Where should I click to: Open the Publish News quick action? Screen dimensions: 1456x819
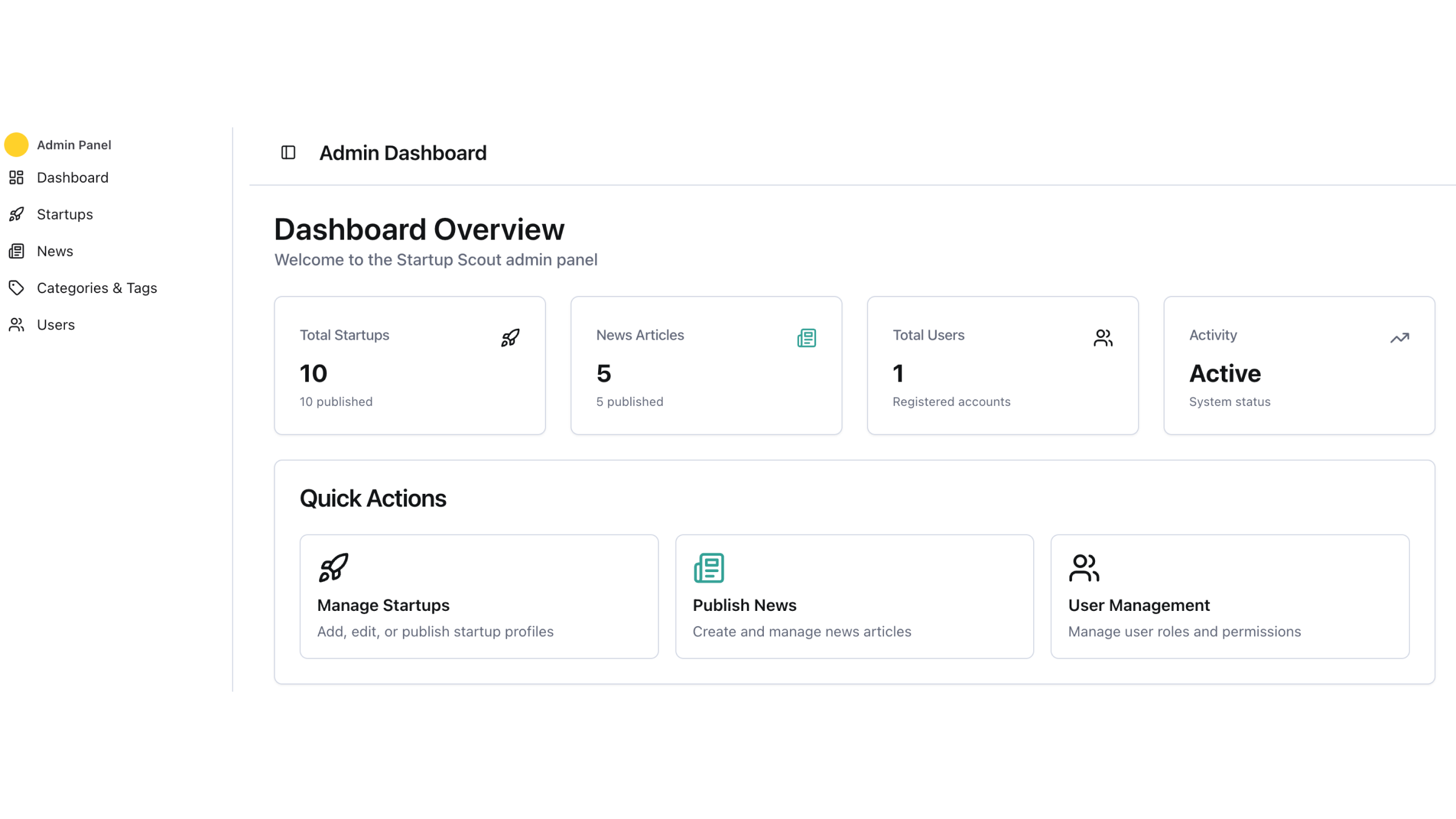point(854,596)
